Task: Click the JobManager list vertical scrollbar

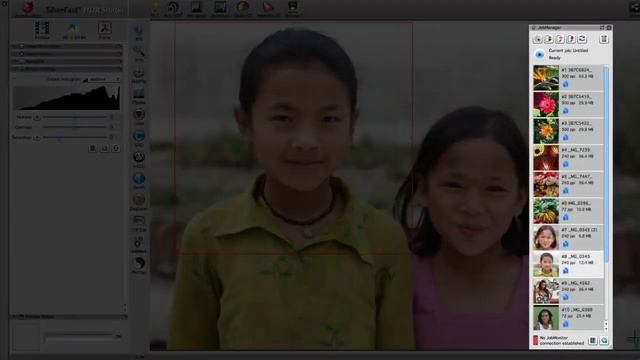Action: coord(606,163)
